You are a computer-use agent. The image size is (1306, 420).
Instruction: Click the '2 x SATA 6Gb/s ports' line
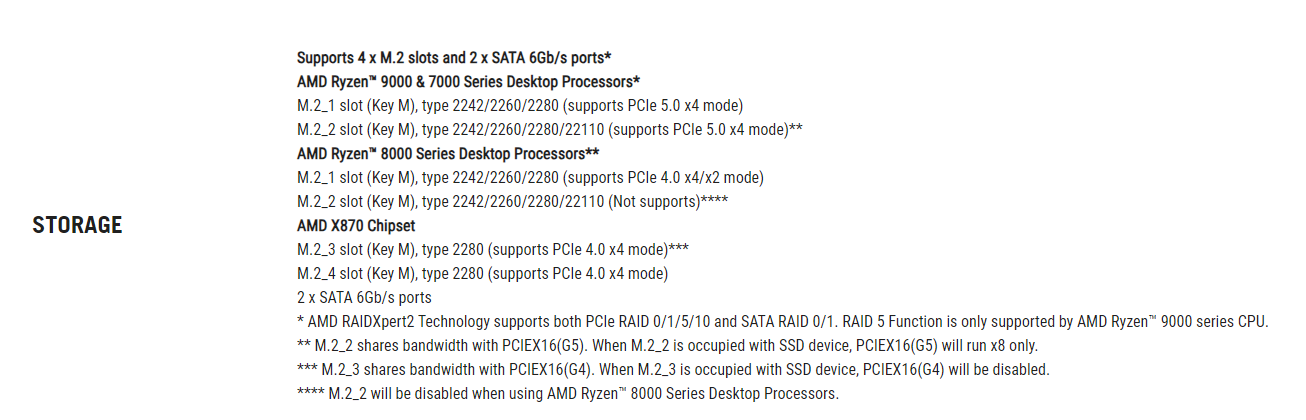[364, 297]
